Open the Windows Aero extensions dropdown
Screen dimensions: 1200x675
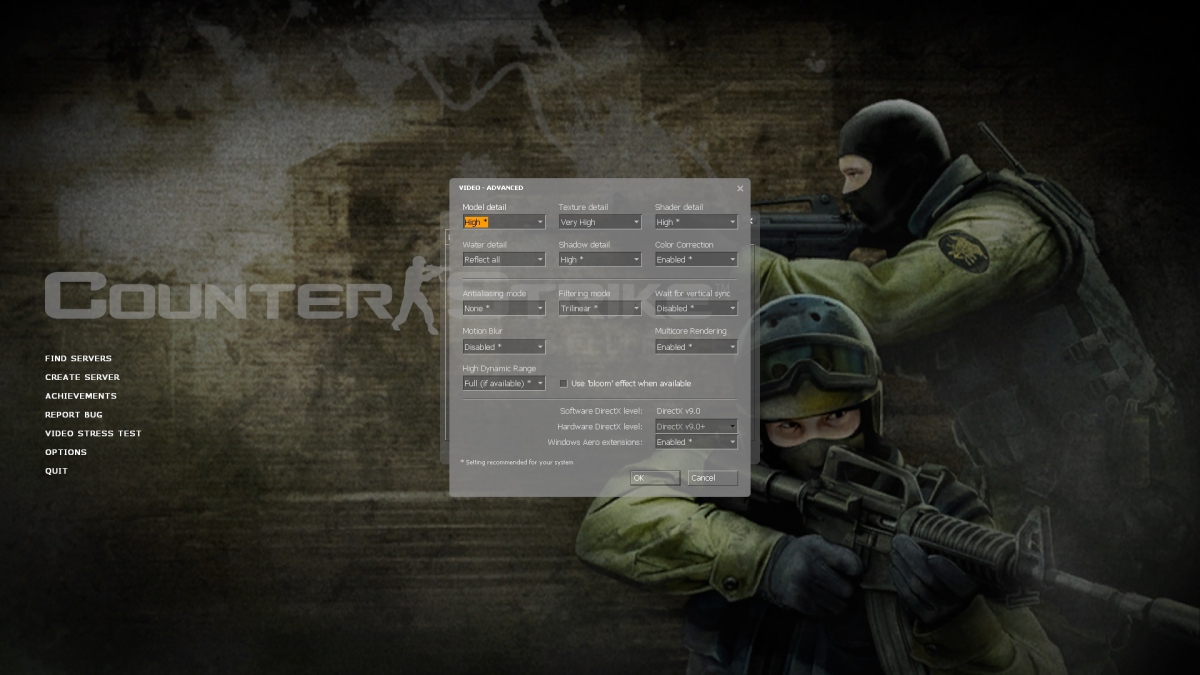tap(696, 441)
